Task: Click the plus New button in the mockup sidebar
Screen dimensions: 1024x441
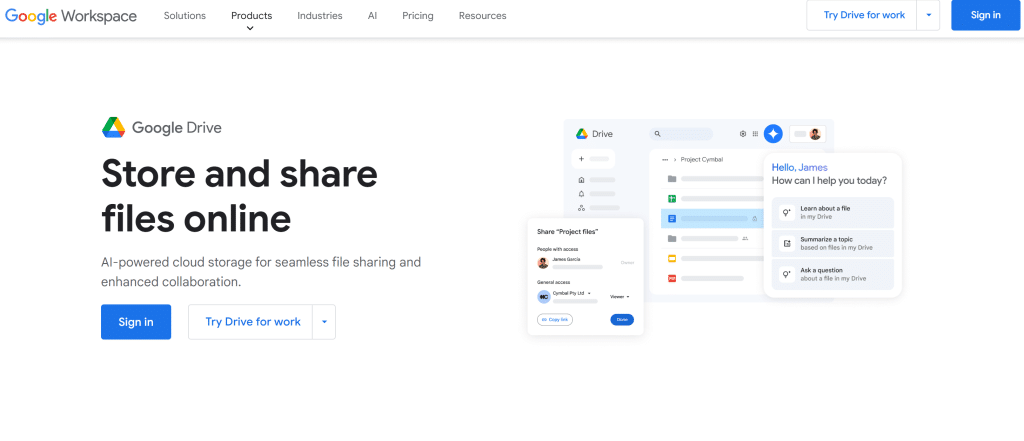Action: tap(593, 159)
